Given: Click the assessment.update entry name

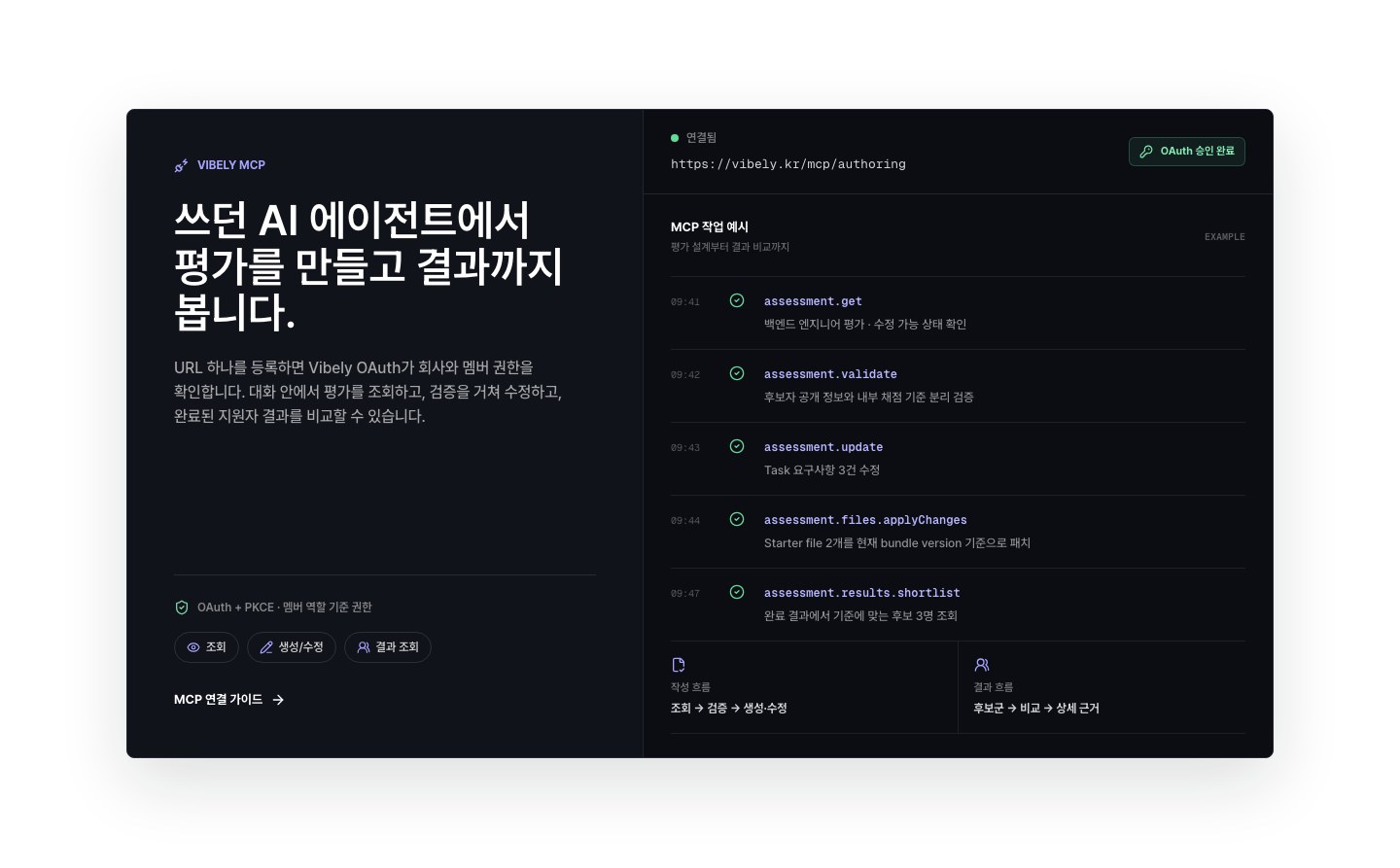Looking at the screenshot, I should click(823, 447).
